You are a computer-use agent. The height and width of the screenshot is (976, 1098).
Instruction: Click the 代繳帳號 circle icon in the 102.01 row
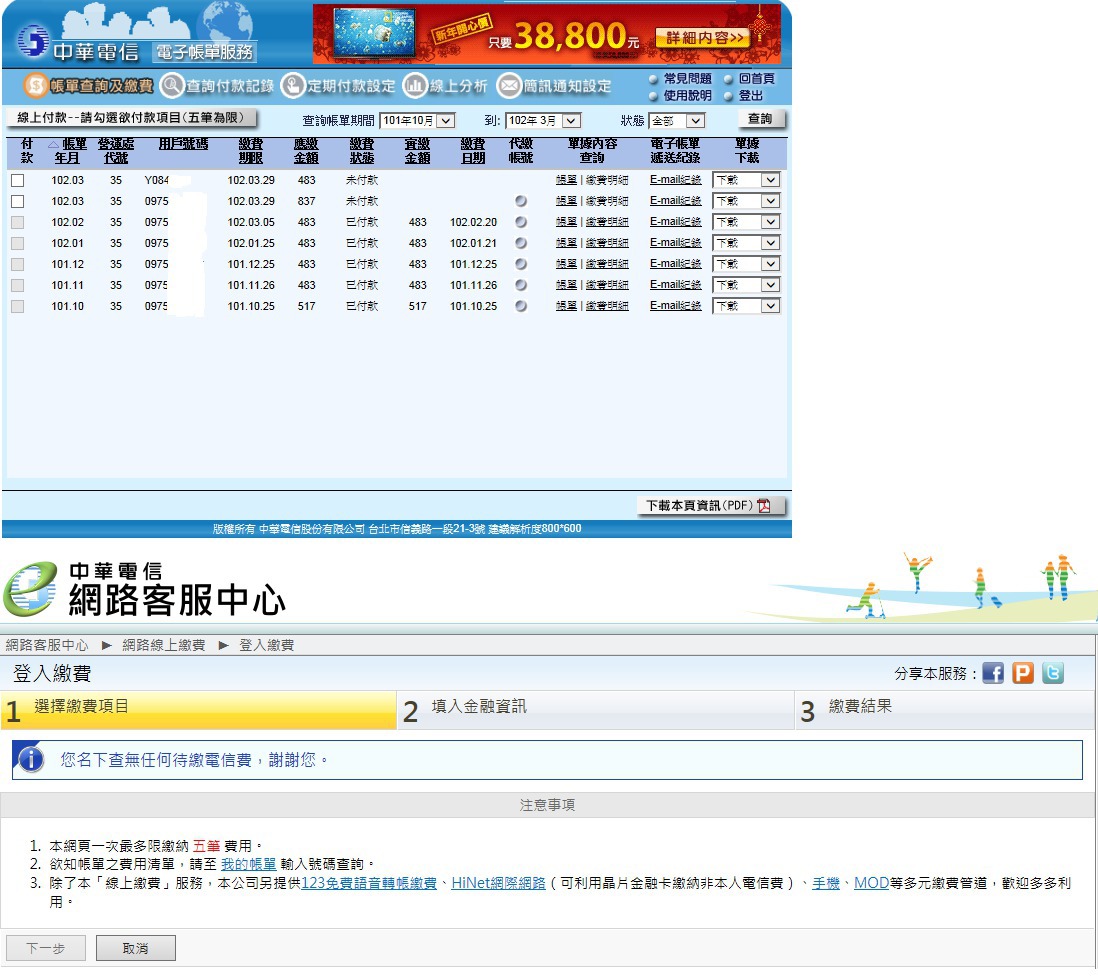520,243
